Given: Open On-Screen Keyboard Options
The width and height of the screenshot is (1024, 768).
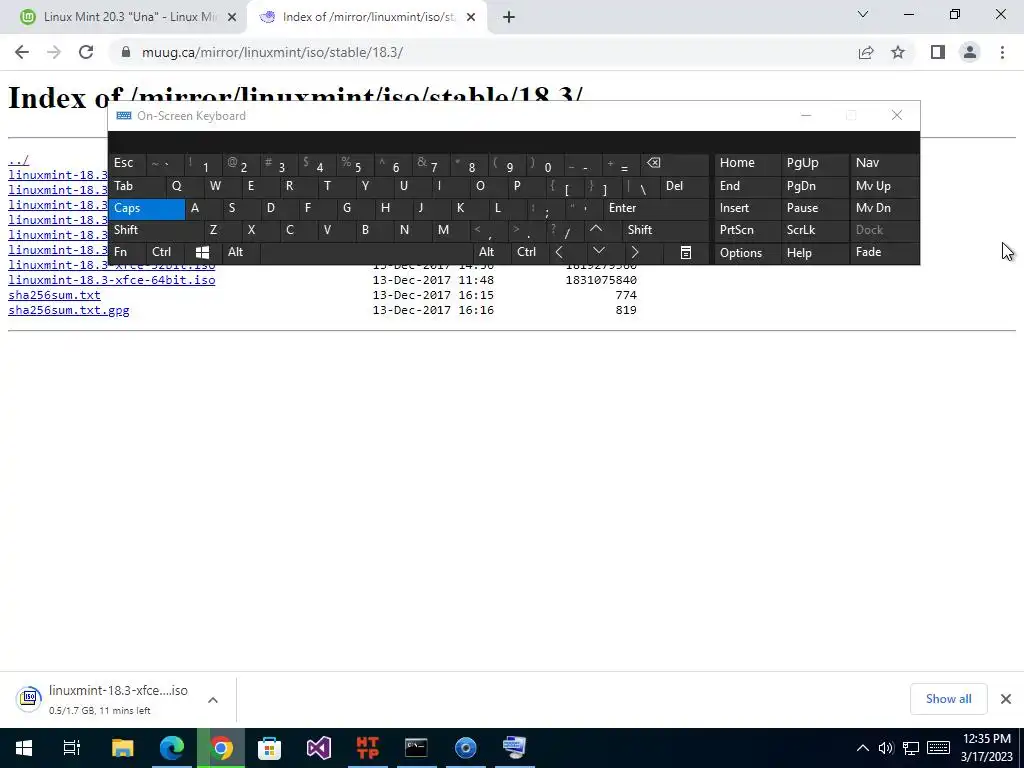Looking at the screenshot, I should [x=747, y=253].
